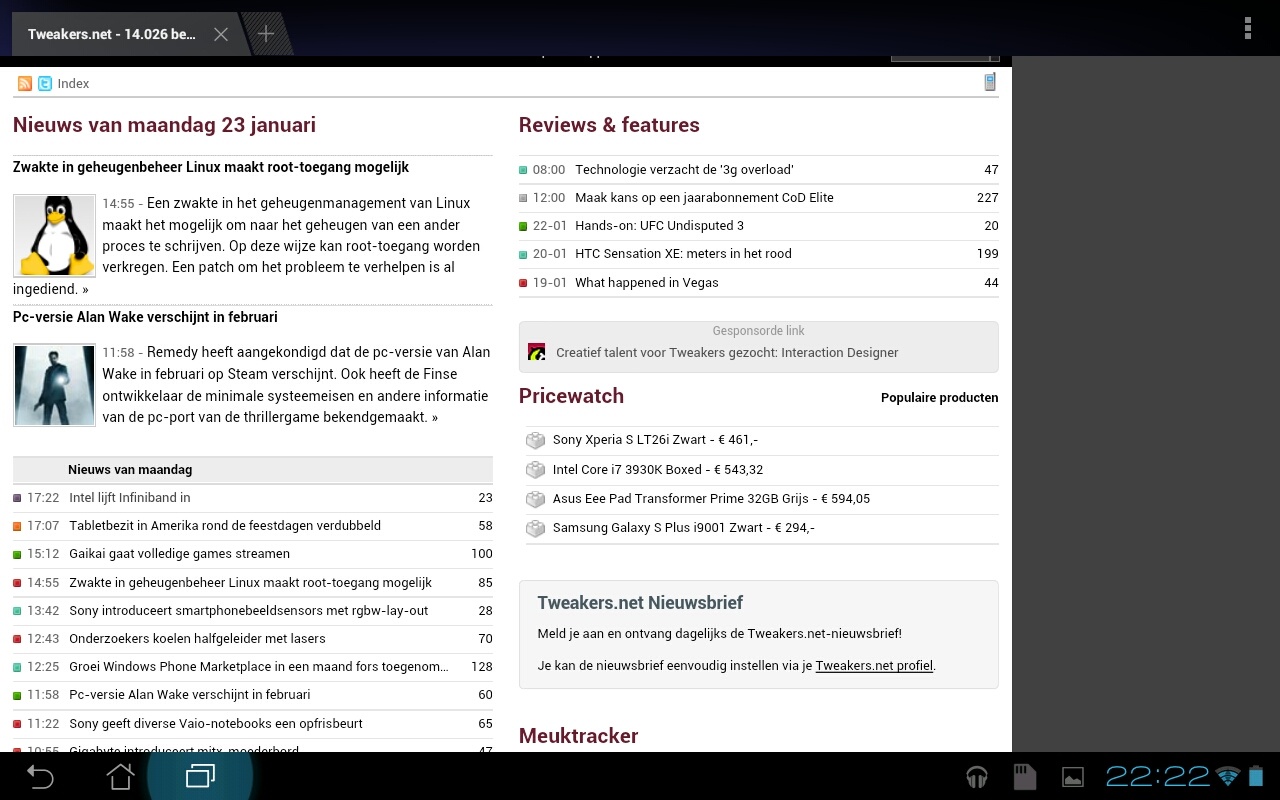Open the Pricewatch heading

(x=571, y=396)
